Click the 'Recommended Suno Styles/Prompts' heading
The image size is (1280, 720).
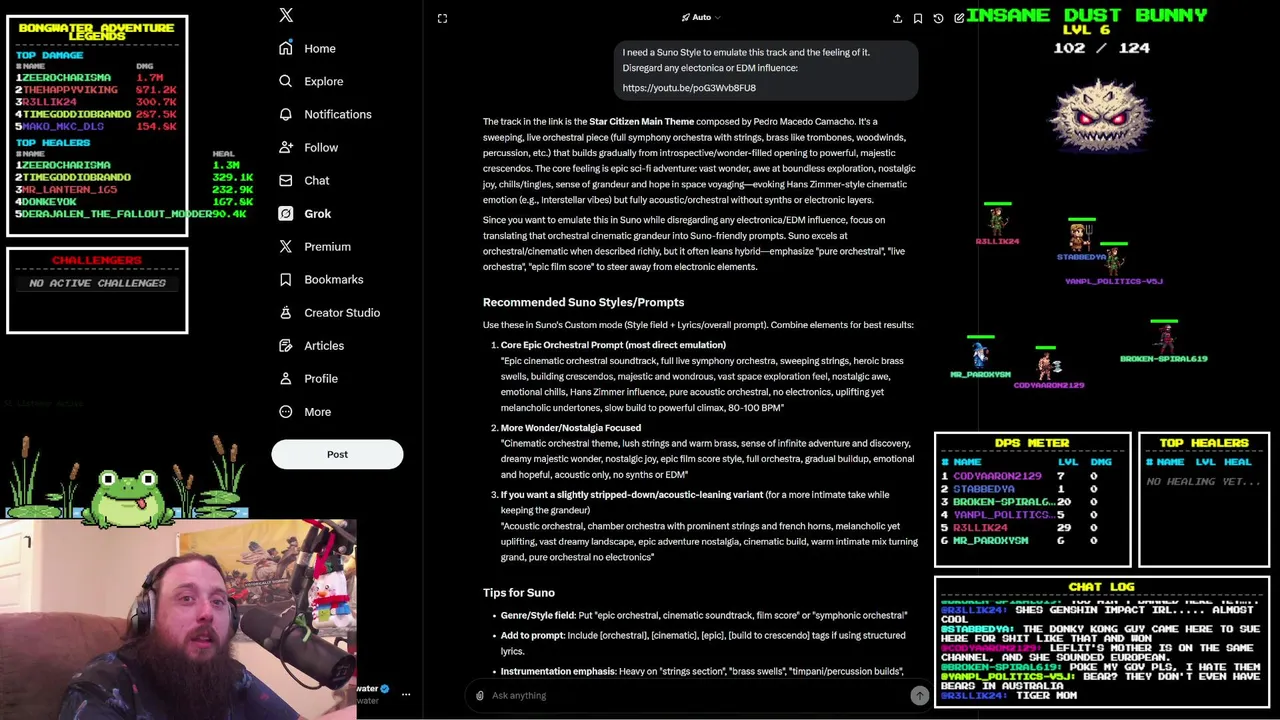point(583,302)
